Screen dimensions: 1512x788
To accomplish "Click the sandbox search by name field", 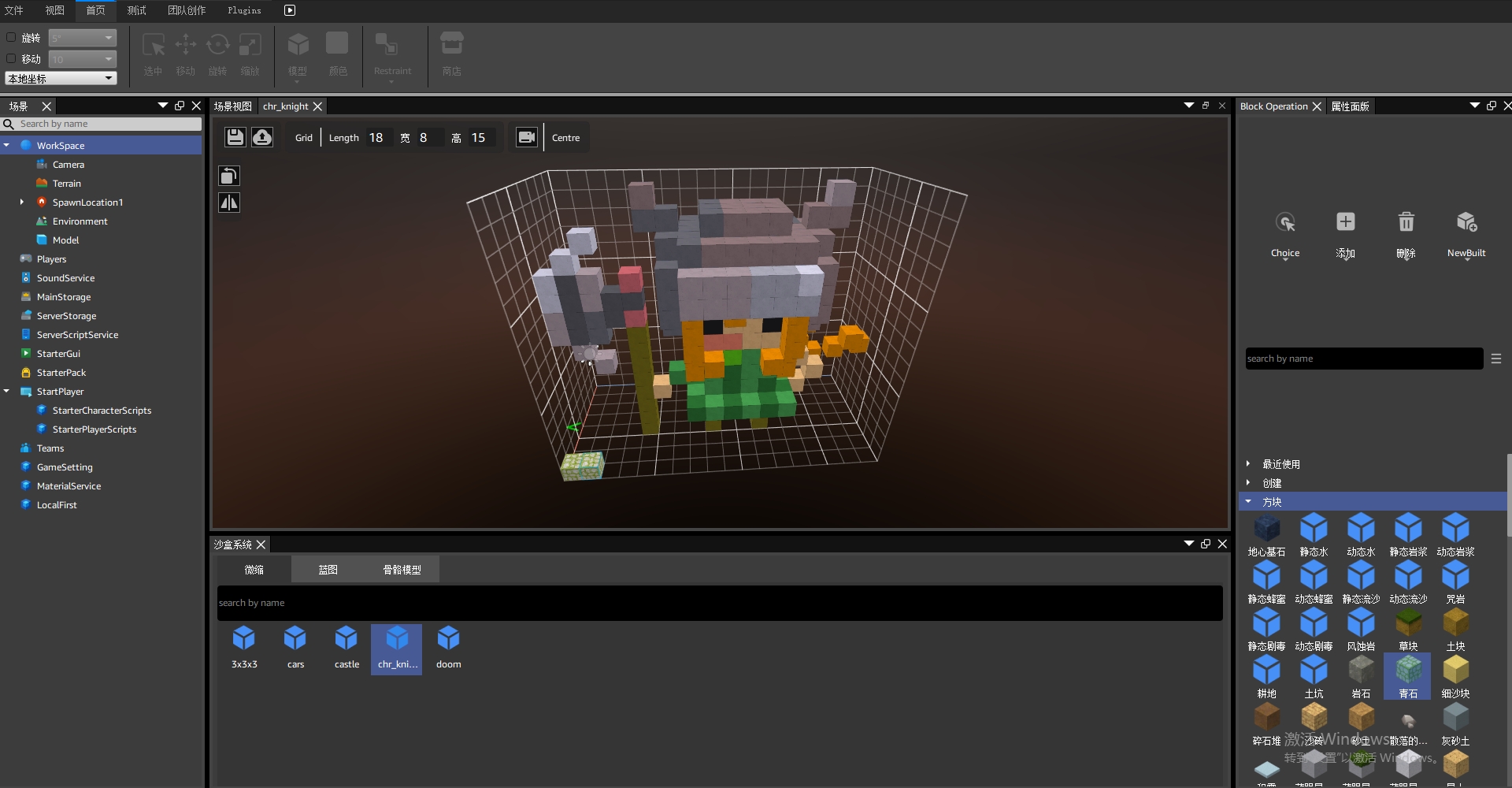I will coord(720,603).
